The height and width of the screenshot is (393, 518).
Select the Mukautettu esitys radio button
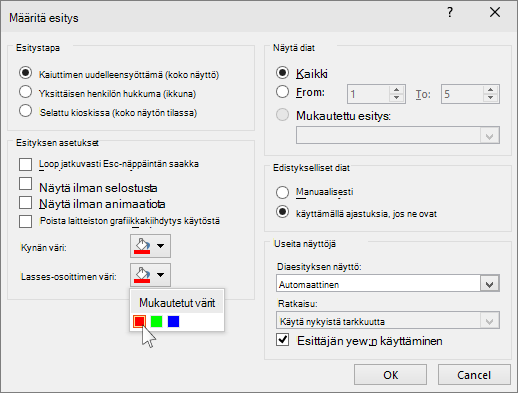282,115
